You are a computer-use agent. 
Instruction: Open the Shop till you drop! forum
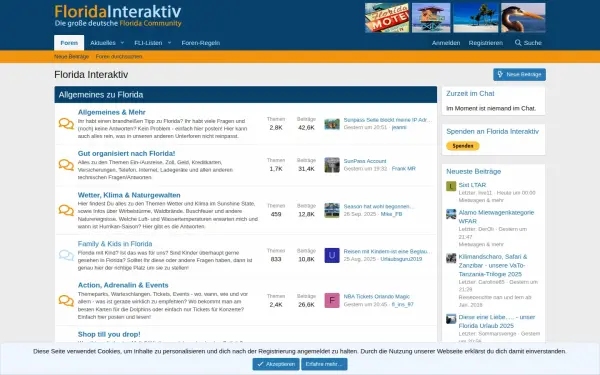109,334
